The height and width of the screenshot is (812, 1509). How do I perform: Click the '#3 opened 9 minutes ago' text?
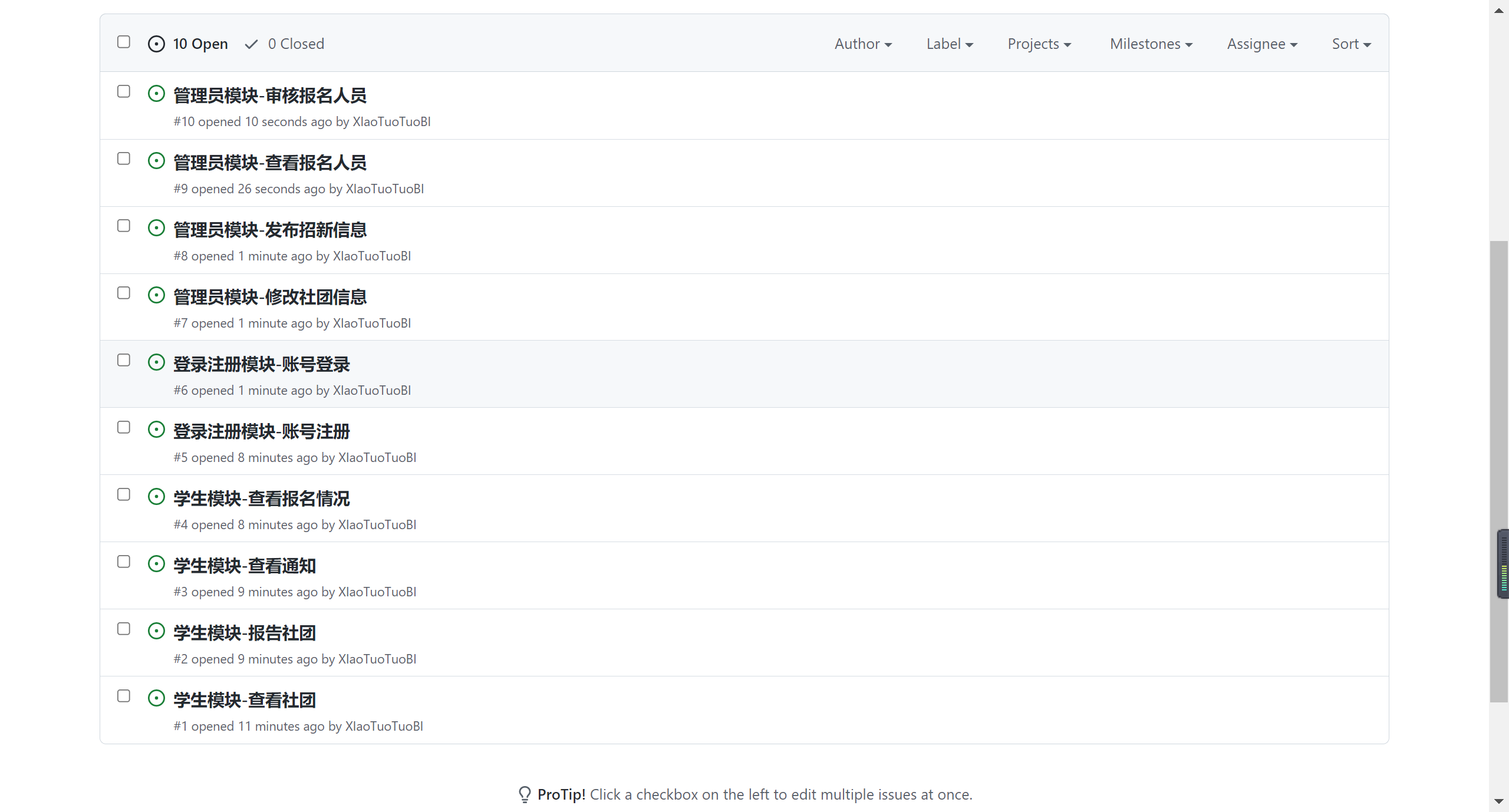point(245,592)
